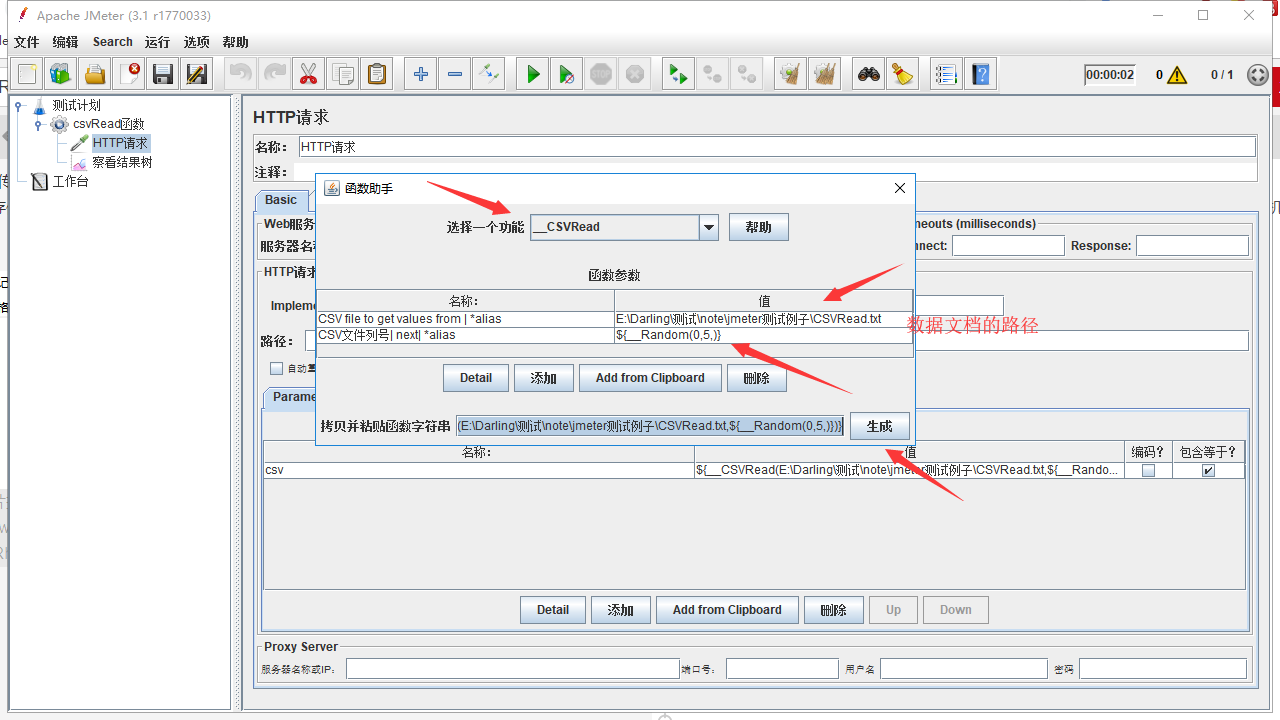Click the Redo arrow icon
This screenshot has height=720, width=1280.
(275, 74)
